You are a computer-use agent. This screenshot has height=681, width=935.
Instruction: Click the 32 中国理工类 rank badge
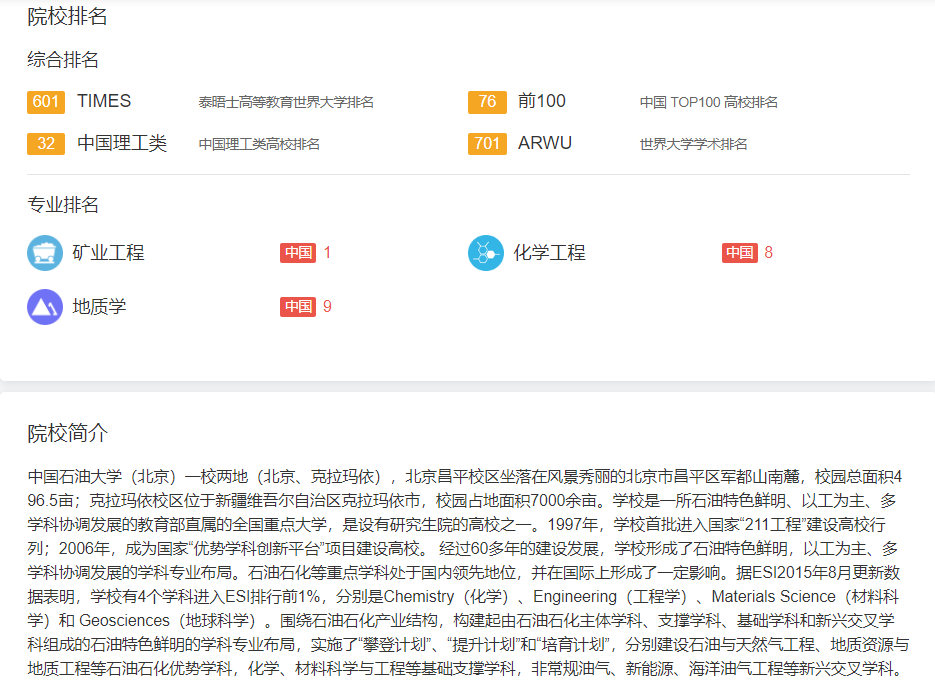[x=46, y=144]
